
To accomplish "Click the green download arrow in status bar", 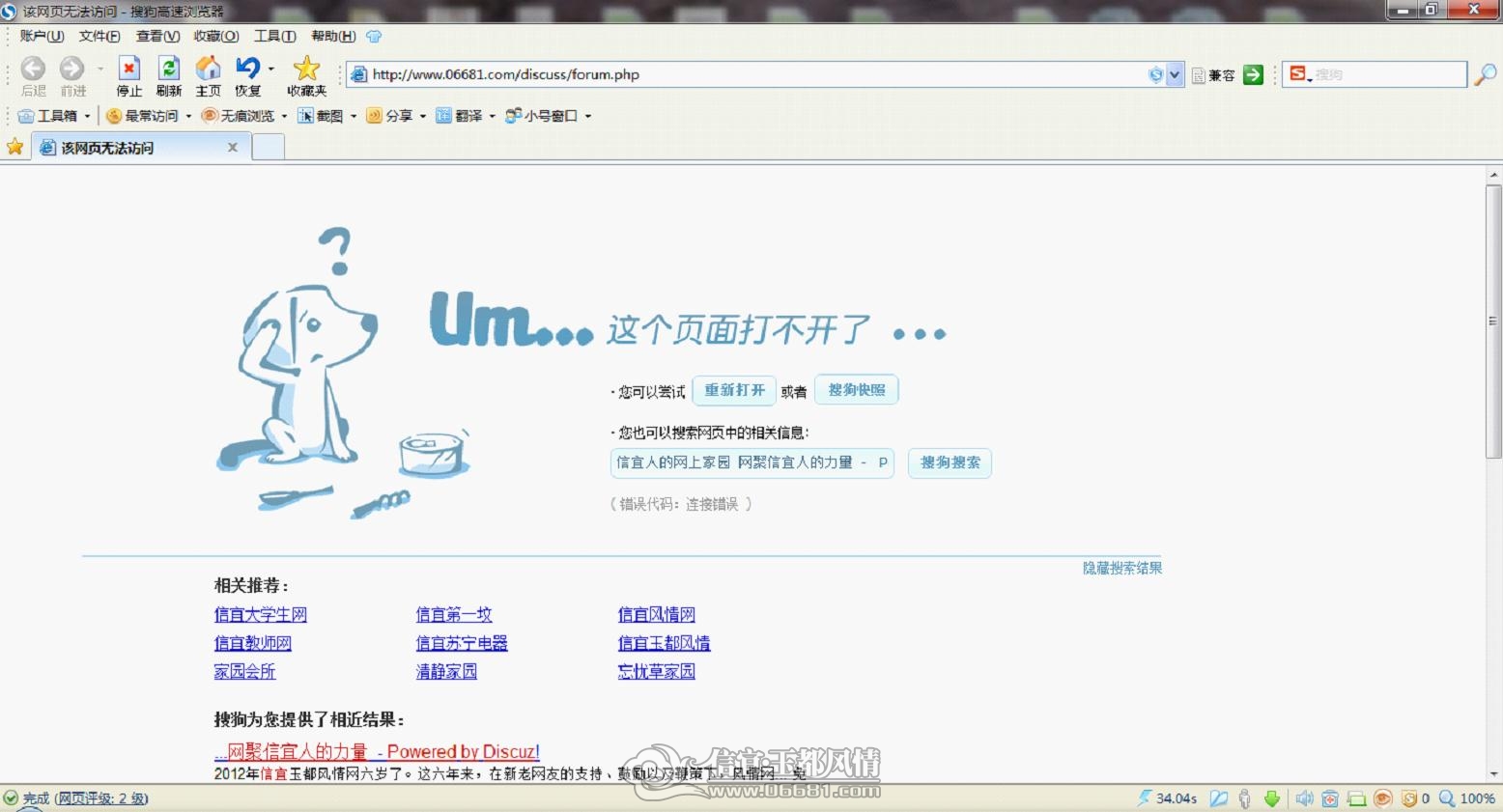I will (x=1272, y=798).
